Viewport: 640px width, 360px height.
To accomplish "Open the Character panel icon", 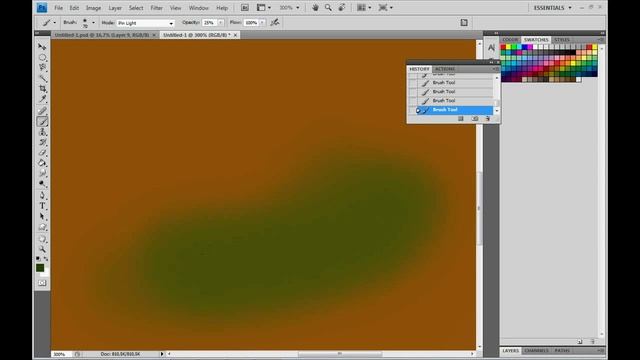I will (x=491, y=48).
